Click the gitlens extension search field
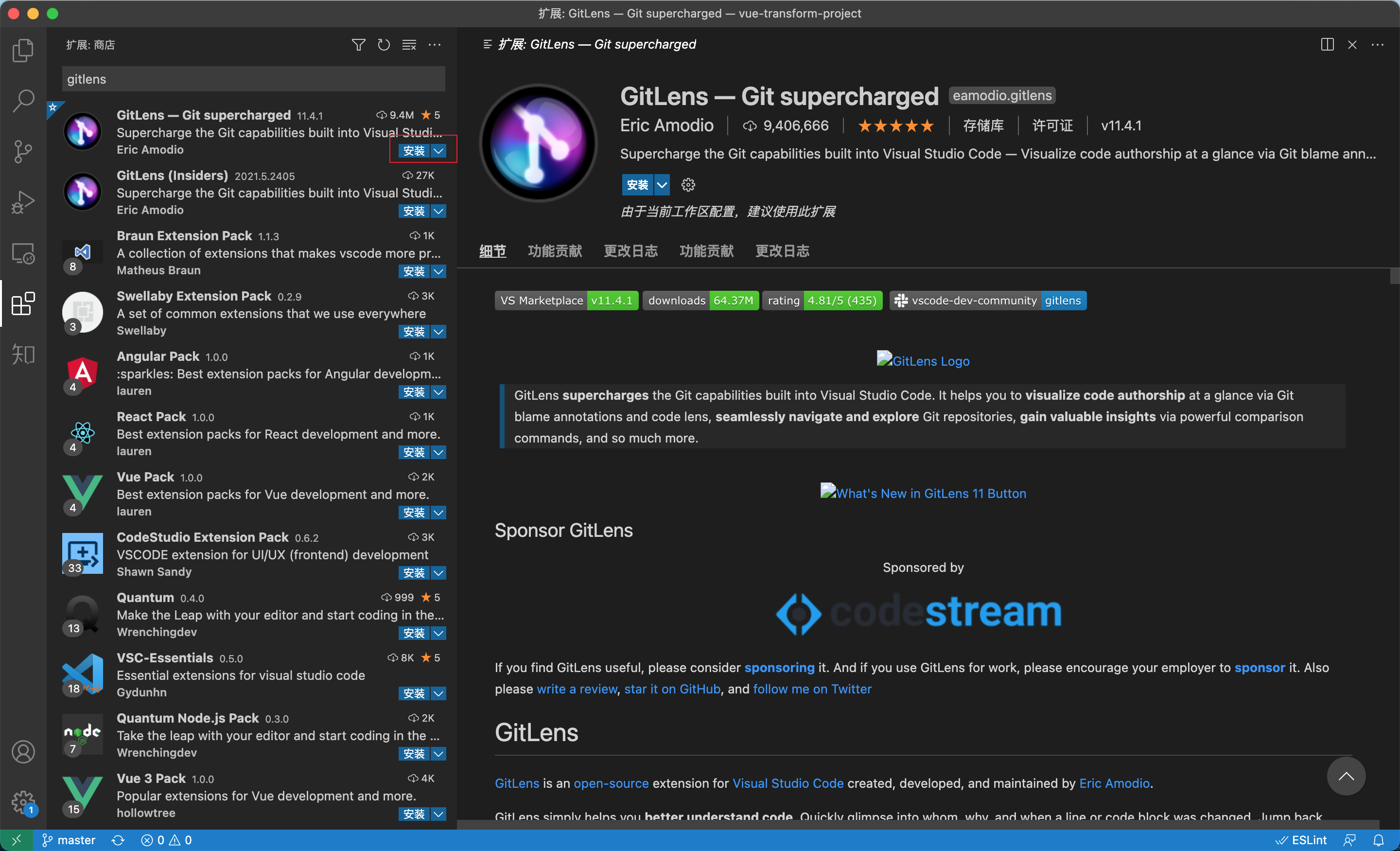The height and width of the screenshot is (851, 1400). pyautogui.click(x=253, y=79)
